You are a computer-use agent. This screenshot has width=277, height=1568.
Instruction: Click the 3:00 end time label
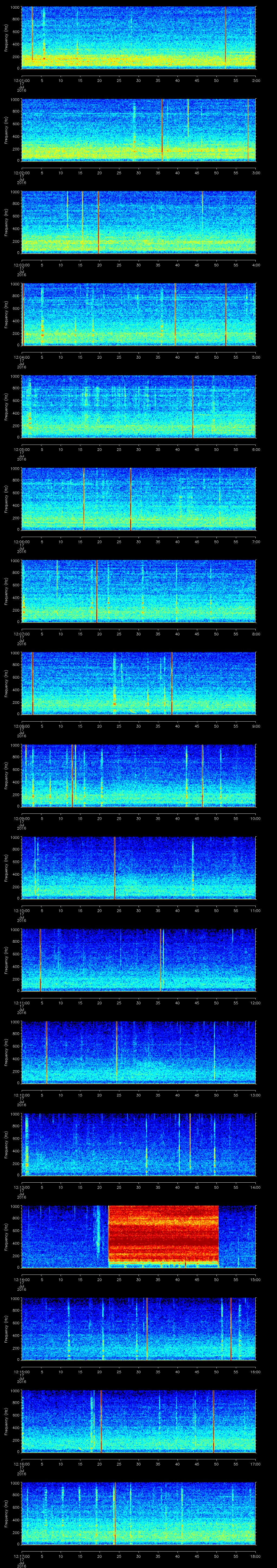[256, 173]
